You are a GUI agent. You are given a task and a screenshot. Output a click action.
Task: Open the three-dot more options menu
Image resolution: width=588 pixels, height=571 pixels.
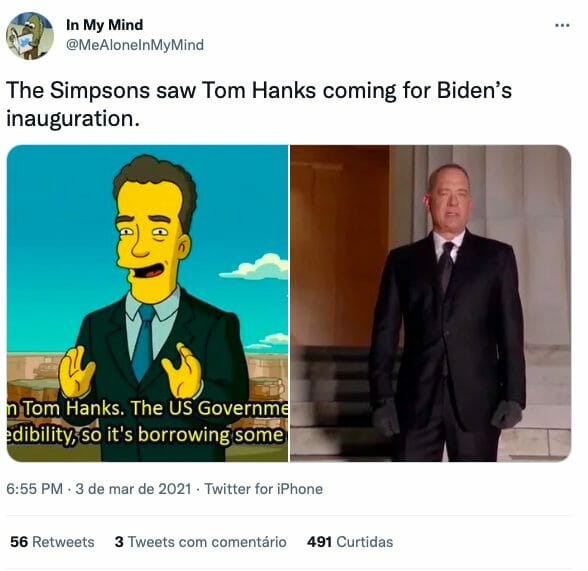[562, 25]
